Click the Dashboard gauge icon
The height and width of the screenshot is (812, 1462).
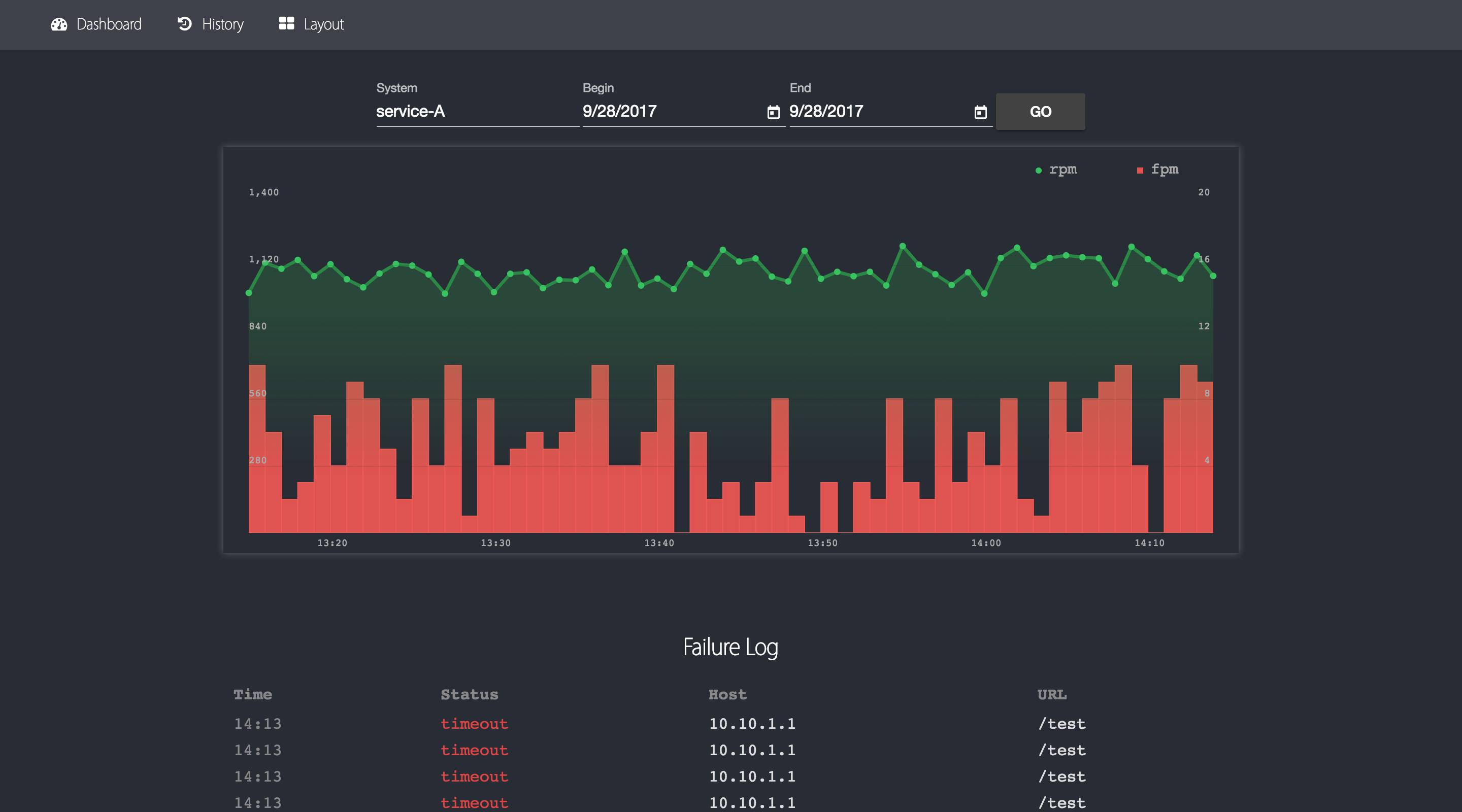click(59, 24)
